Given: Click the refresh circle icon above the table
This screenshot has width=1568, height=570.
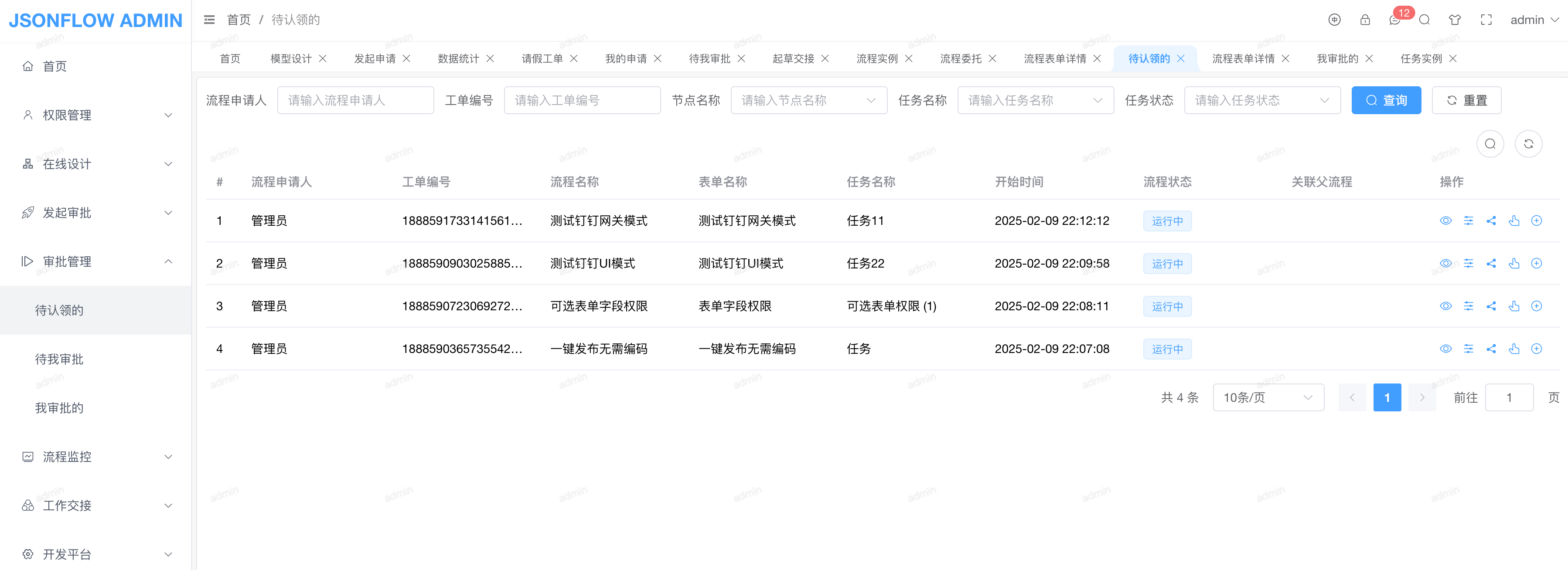Looking at the screenshot, I should [x=1528, y=144].
